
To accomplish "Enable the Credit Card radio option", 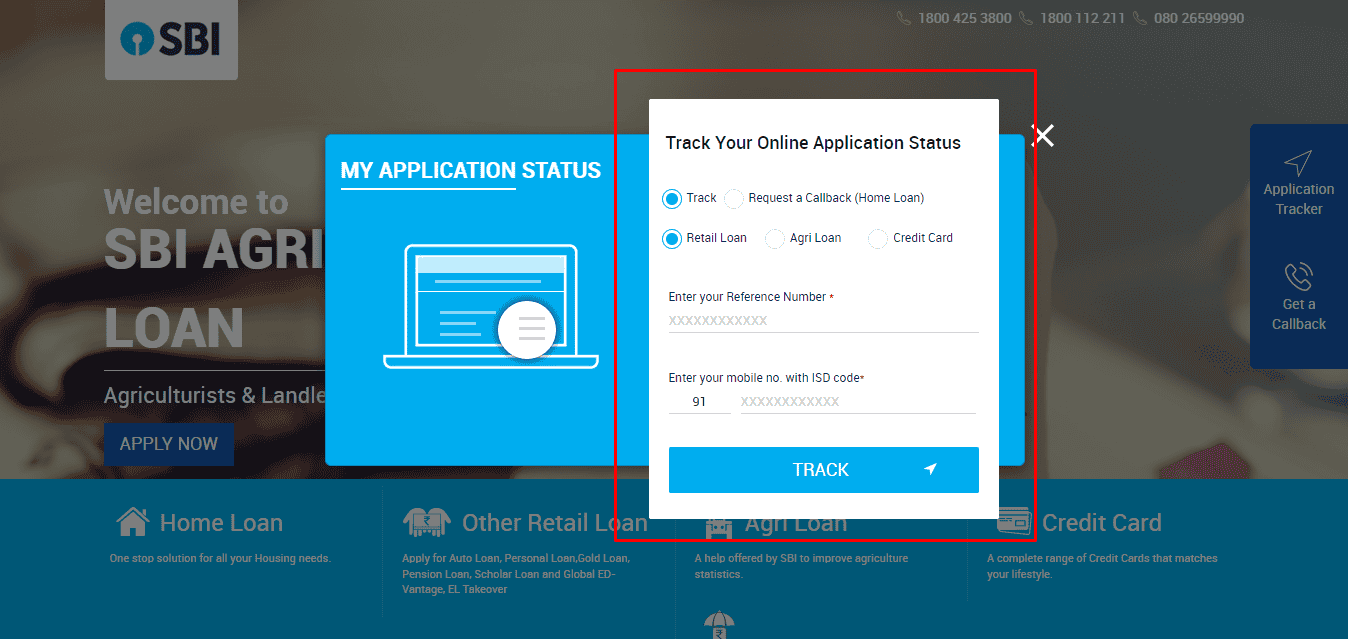I will [877, 238].
